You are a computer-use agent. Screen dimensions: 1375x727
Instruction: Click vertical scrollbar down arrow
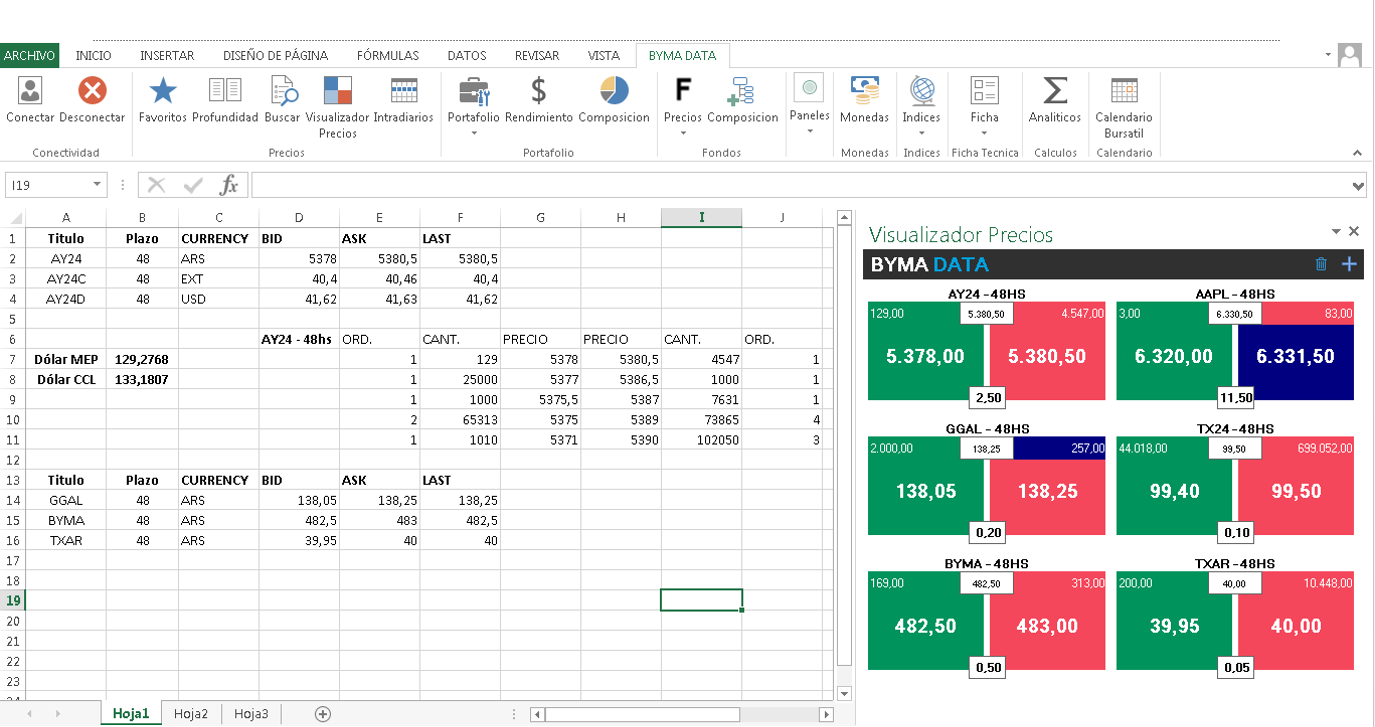(x=844, y=693)
